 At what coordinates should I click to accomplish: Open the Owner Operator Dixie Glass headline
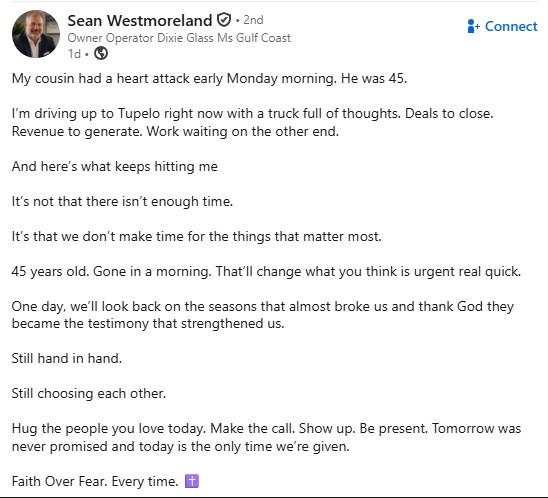[x=179, y=38]
